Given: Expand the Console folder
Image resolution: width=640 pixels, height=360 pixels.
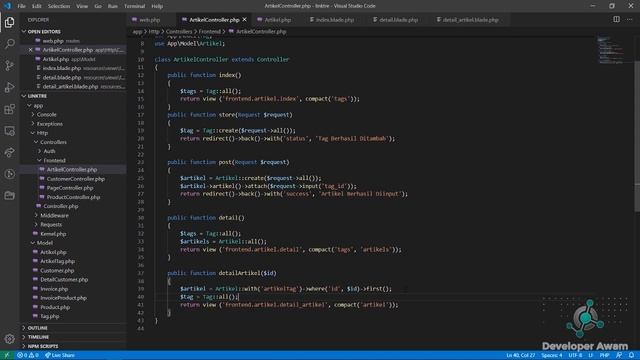Looking at the screenshot, I should coord(47,115).
